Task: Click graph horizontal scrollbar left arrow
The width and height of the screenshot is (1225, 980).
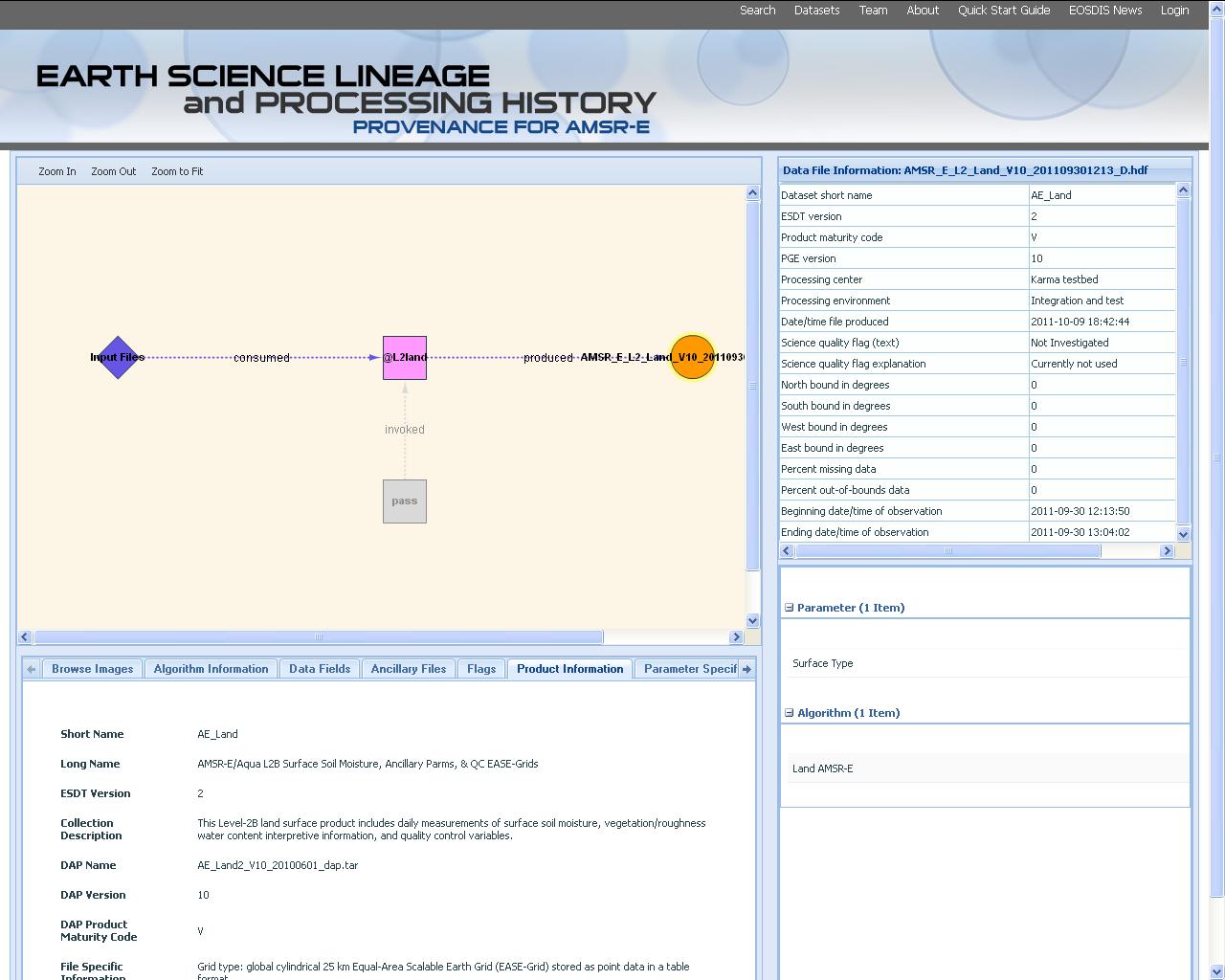Action: (26, 637)
